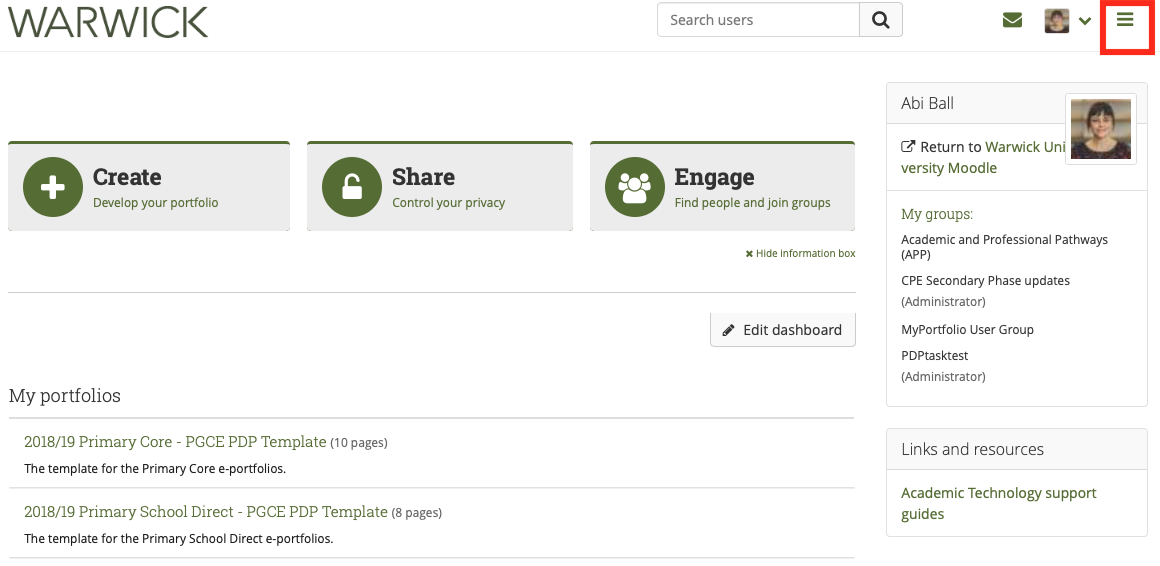Click the small user avatar in header
This screenshot has width=1160, height=566.
[1057, 21]
